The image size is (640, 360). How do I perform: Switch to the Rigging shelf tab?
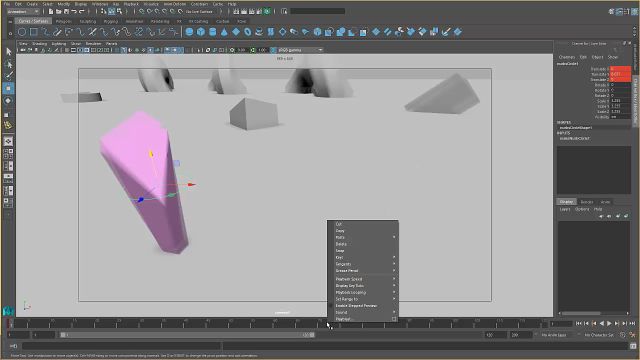[111, 21]
